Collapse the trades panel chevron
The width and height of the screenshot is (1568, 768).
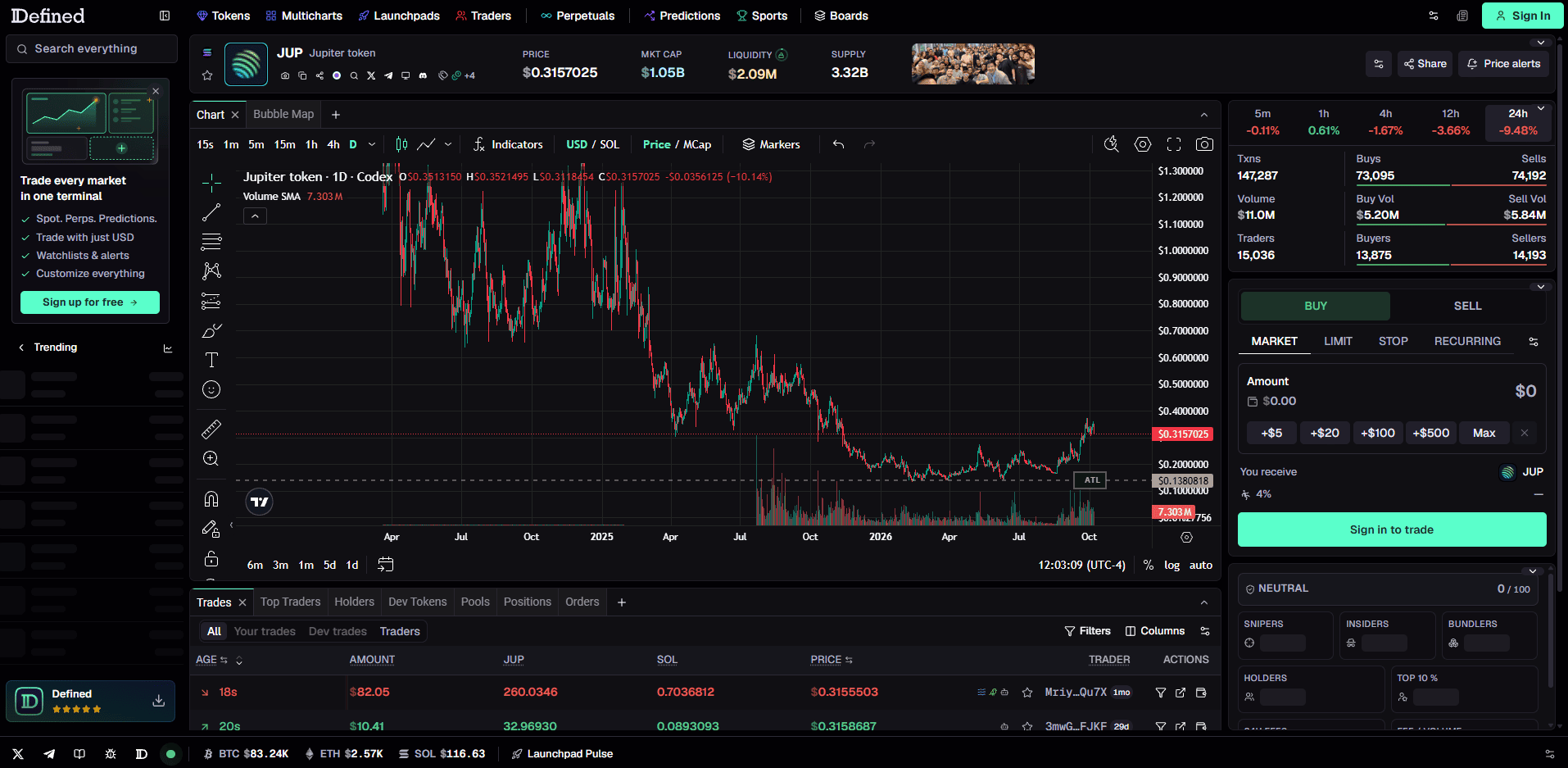pos(1204,602)
